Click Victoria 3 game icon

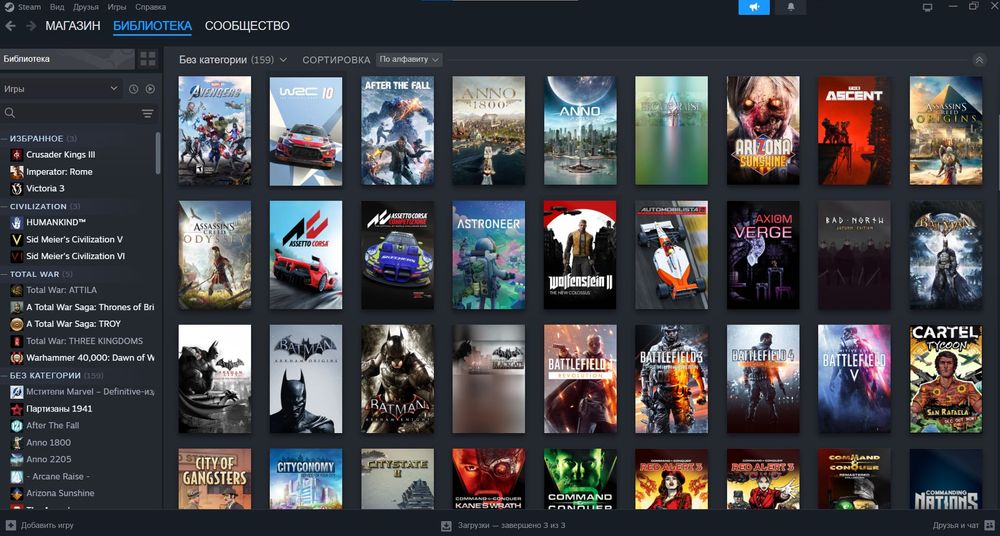17,188
